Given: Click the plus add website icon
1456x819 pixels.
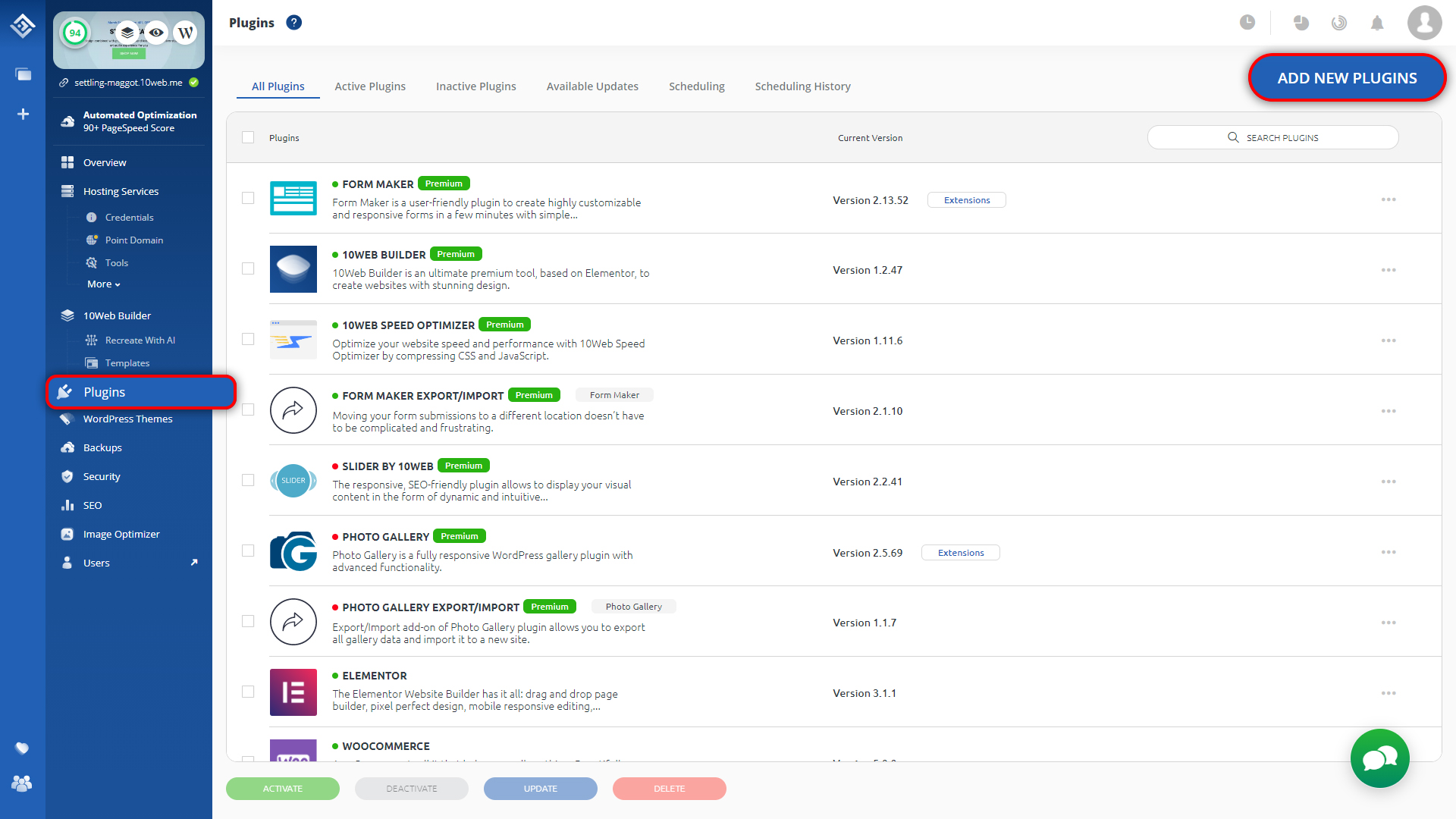Looking at the screenshot, I should pyautogui.click(x=23, y=114).
